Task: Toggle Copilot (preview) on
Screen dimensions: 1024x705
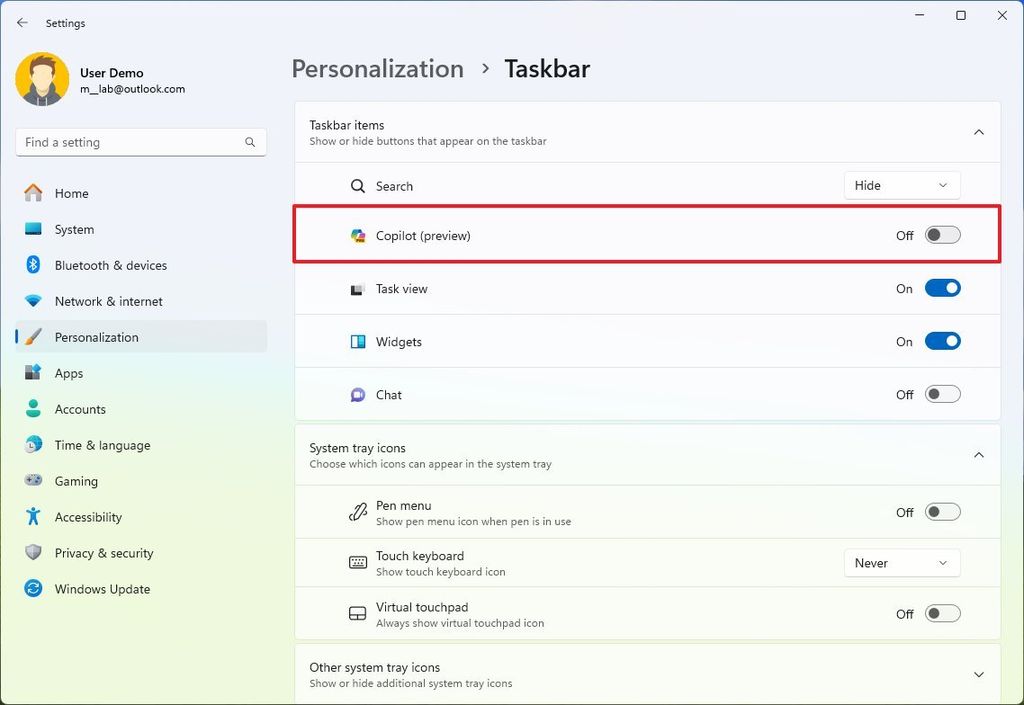Action: tap(941, 234)
